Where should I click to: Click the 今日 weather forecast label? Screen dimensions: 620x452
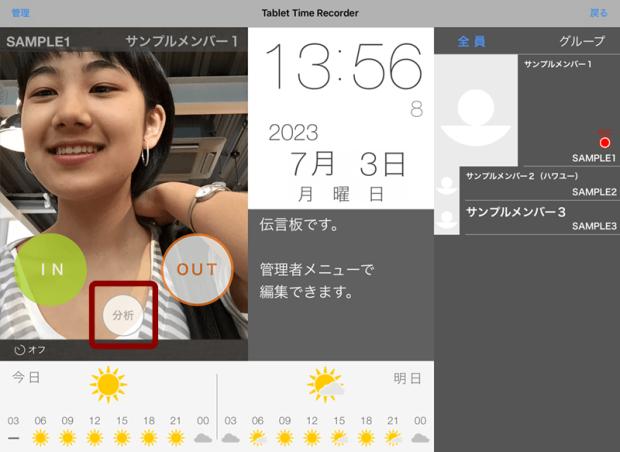(26, 378)
